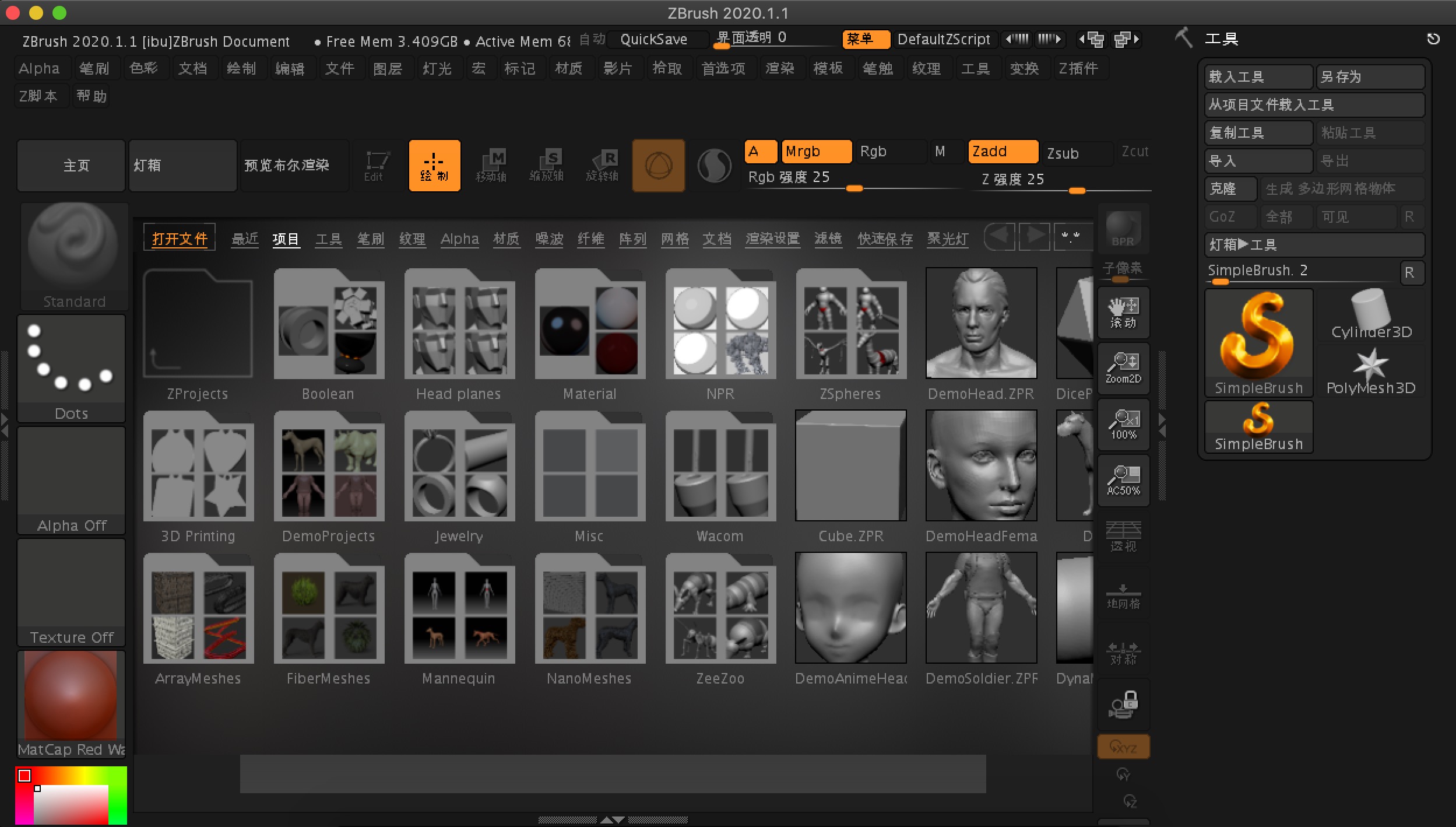Click the symmetry (对称) icon
The height and width of the screenshot is (827, 1456).
point(1123,649)
